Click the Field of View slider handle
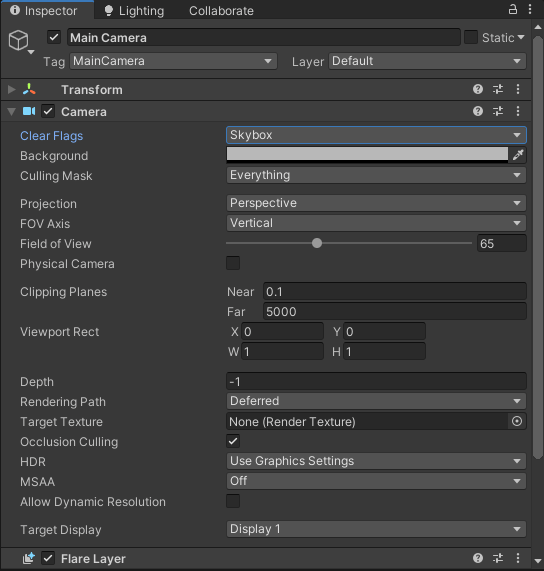This screenshot has width=544, height=571. pyautogui.click(x=317, y=243)
